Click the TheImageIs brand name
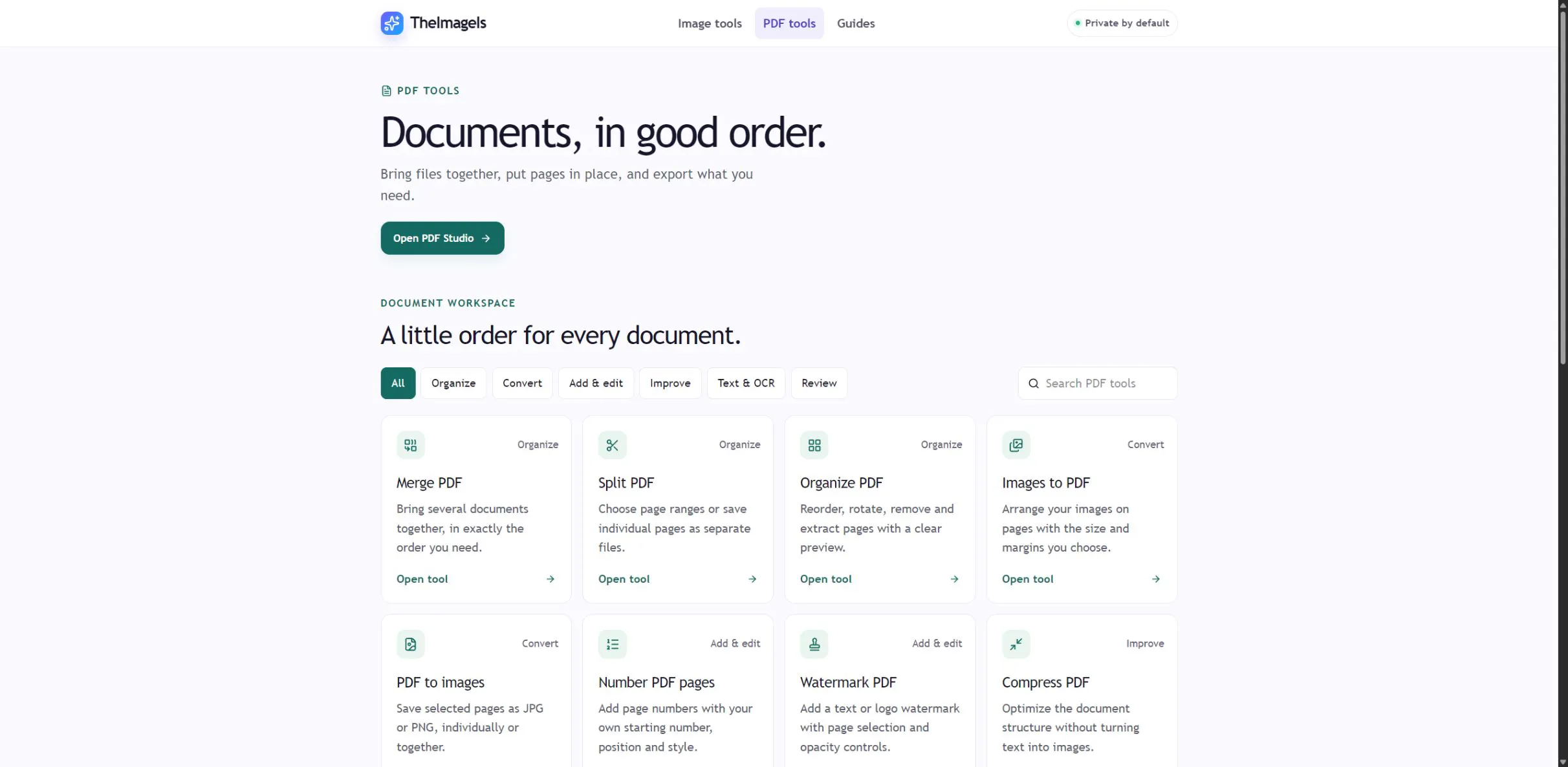1568x767 pixels. tap(448, 23)
